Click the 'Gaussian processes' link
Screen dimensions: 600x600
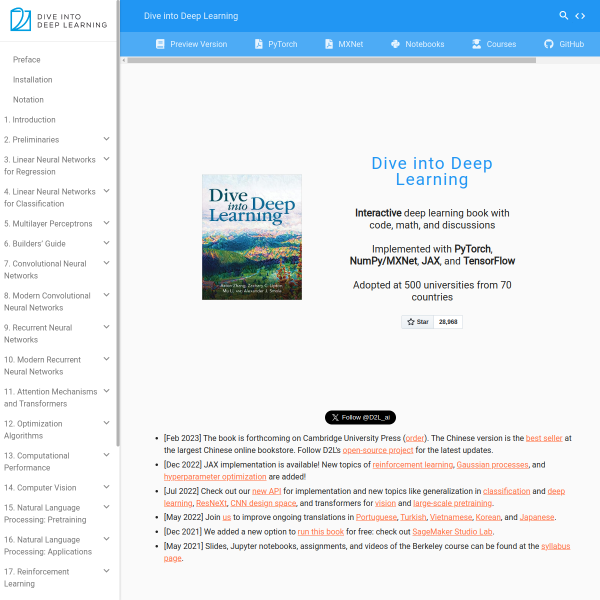click(492, 465)
